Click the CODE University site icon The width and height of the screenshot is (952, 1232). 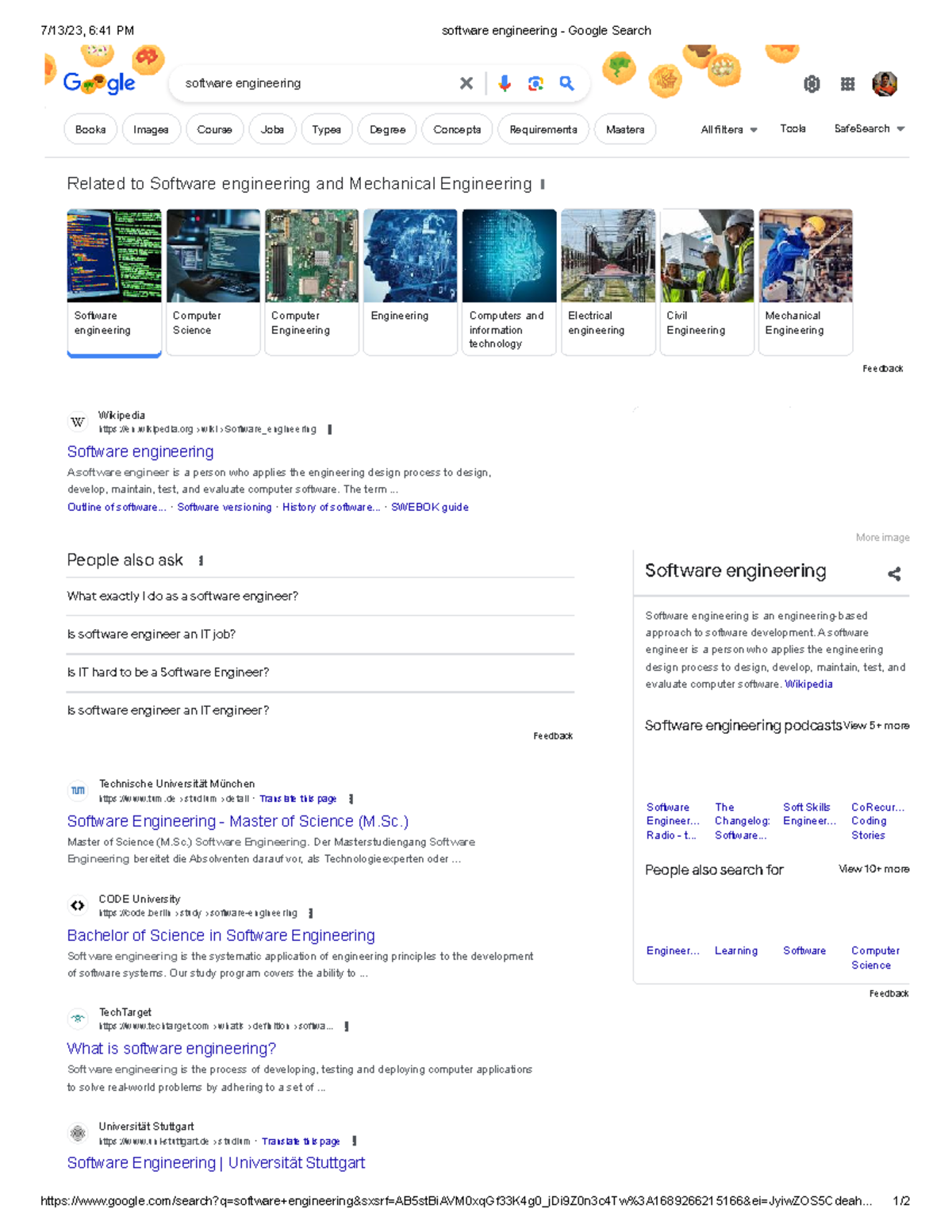point(77,905)
